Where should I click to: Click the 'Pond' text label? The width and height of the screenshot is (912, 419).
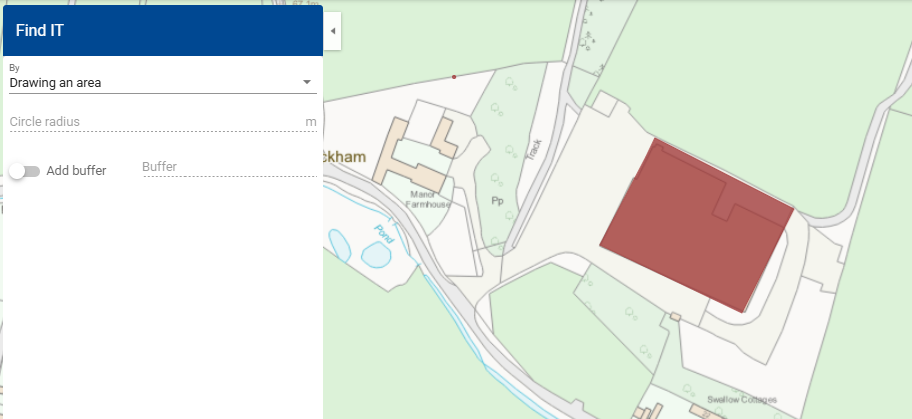tap(381, 235)
